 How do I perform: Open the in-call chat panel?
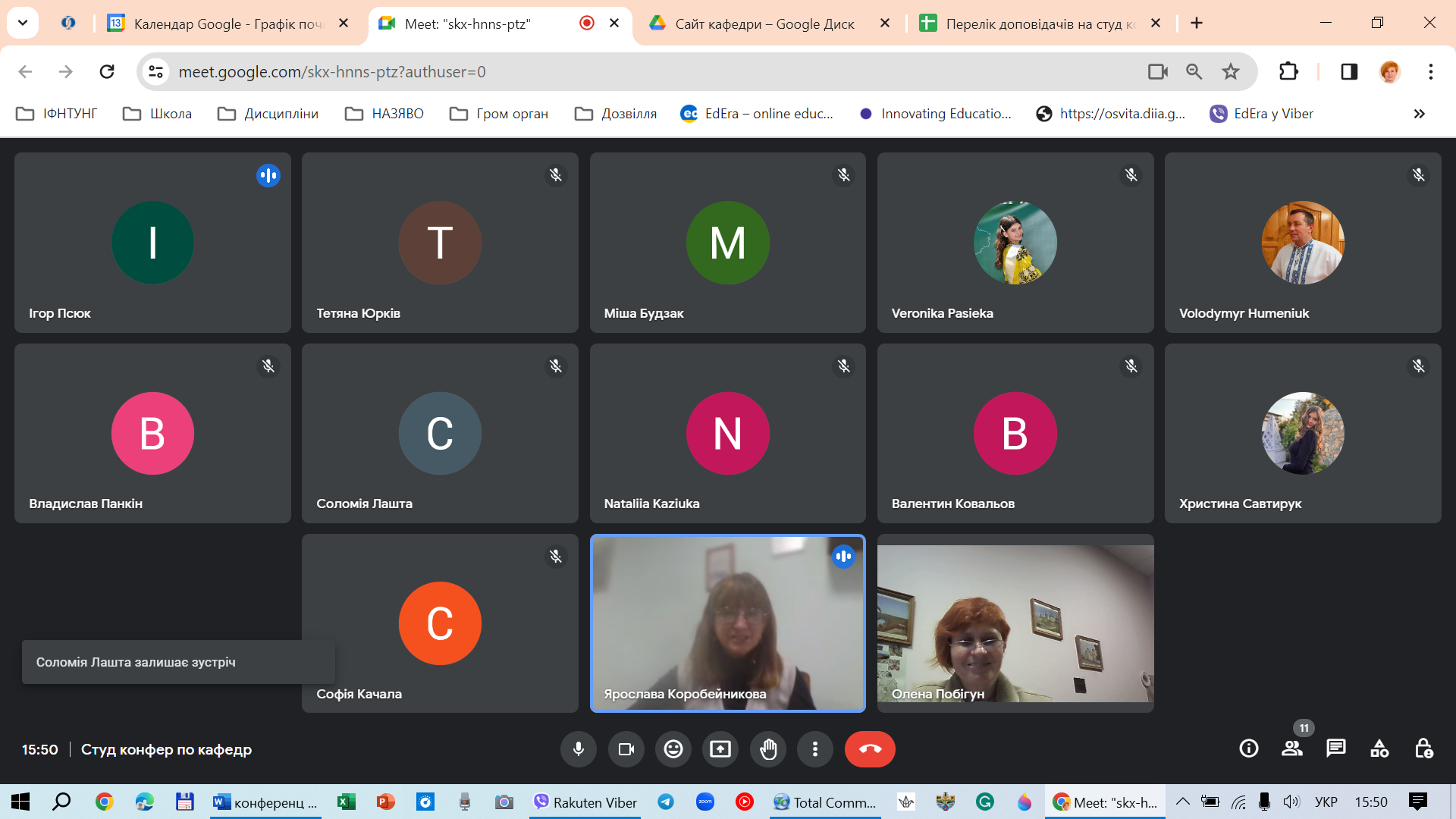tap(1335, 749)
